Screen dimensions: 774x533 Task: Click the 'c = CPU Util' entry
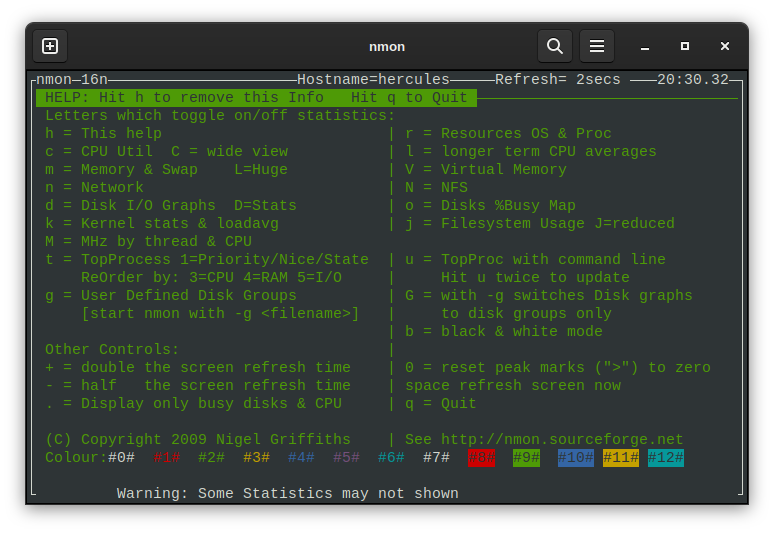(x=99, y=152)
